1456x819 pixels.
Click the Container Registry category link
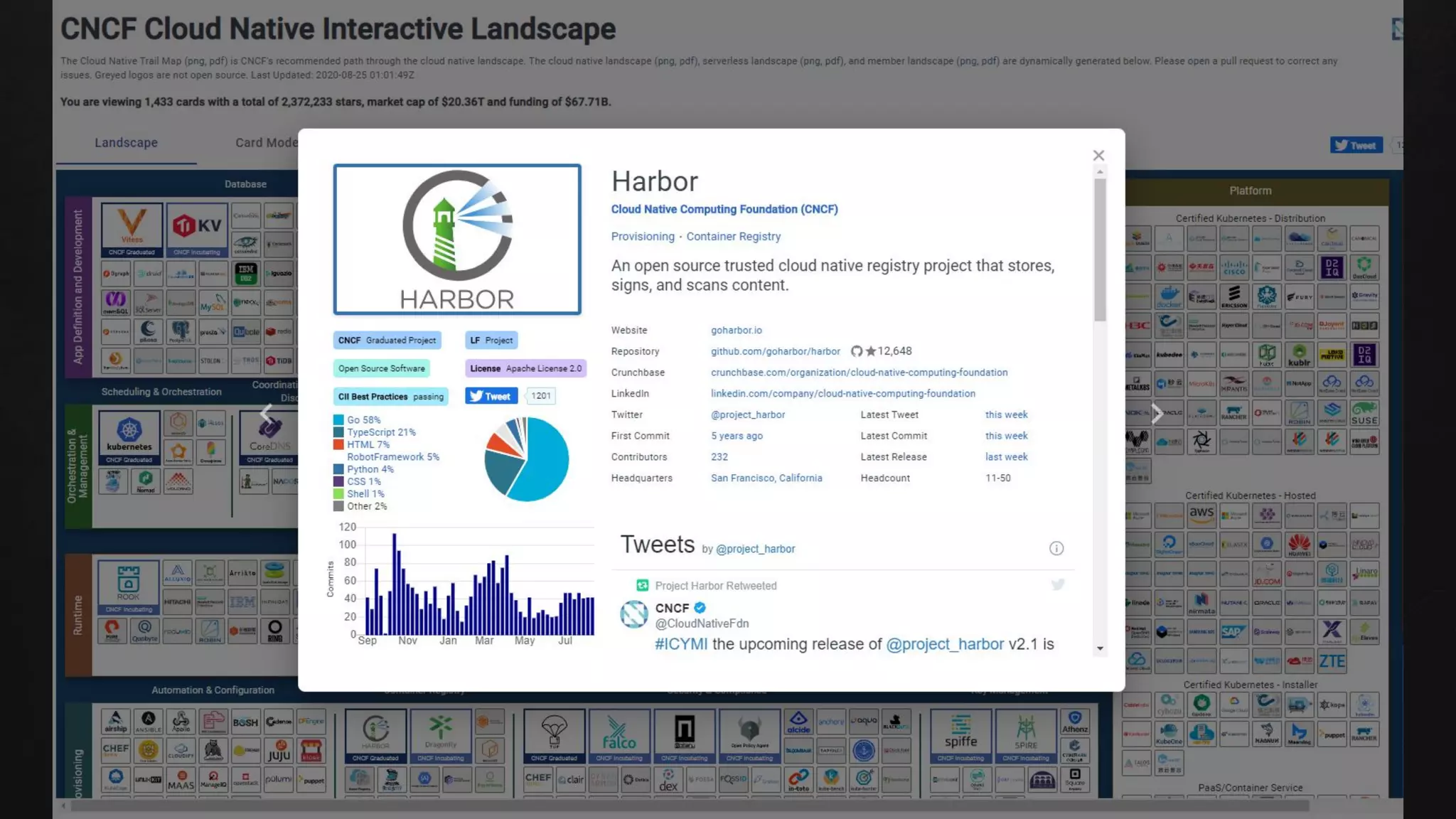(733, 237)
